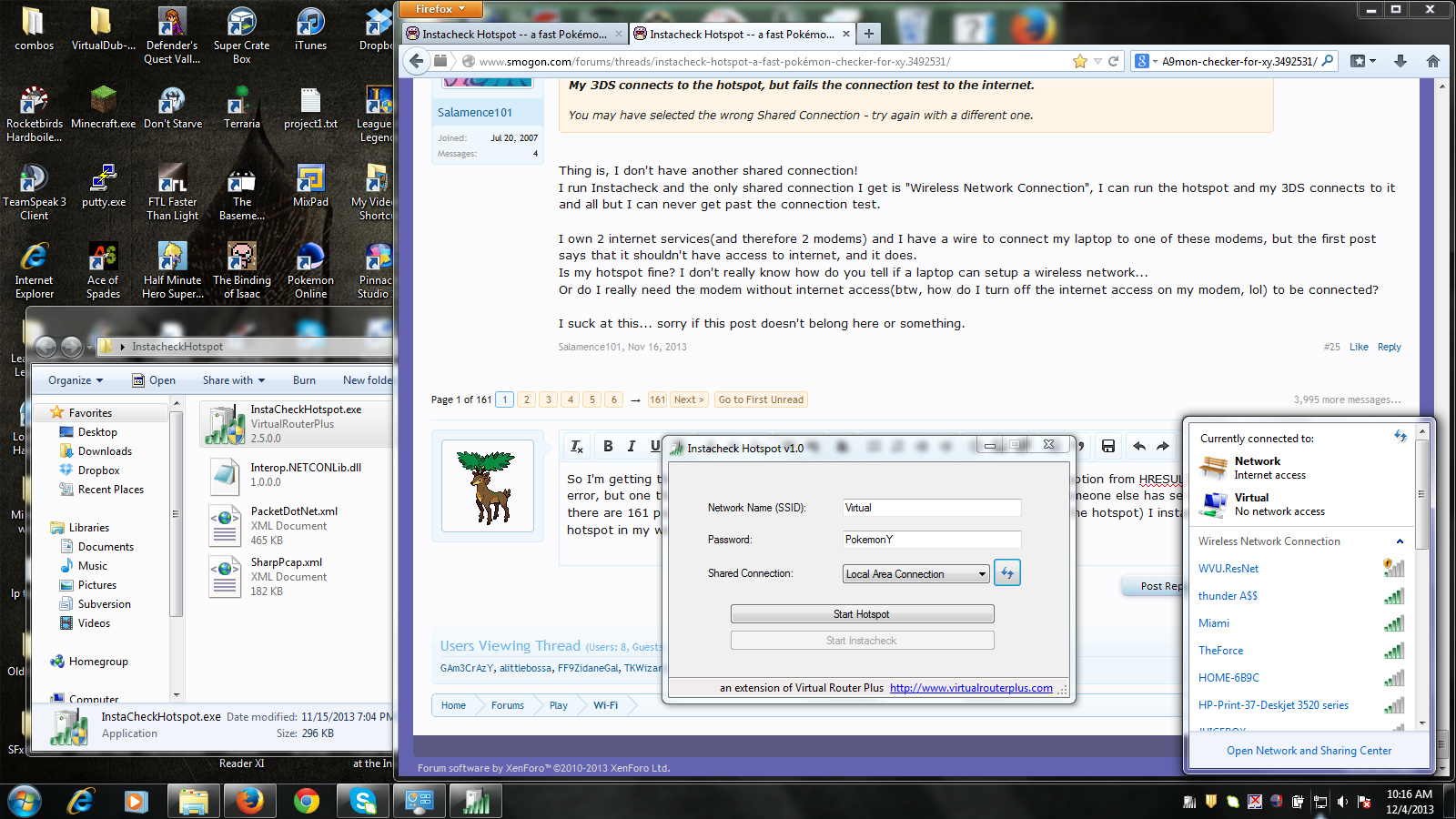Image resolution: width=1456 pixels, height=819 pixels.
Task: Switch to first Instacheck Hotspot tab
Action: point(513,35)
